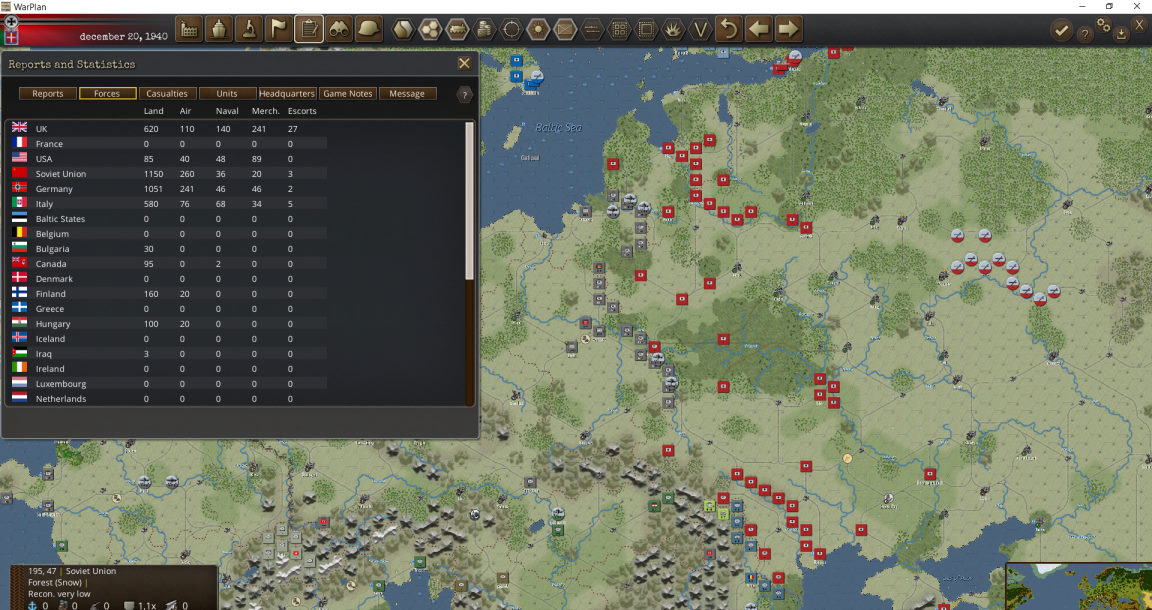
Task: Click the Escorts column header
Action: 302,111
